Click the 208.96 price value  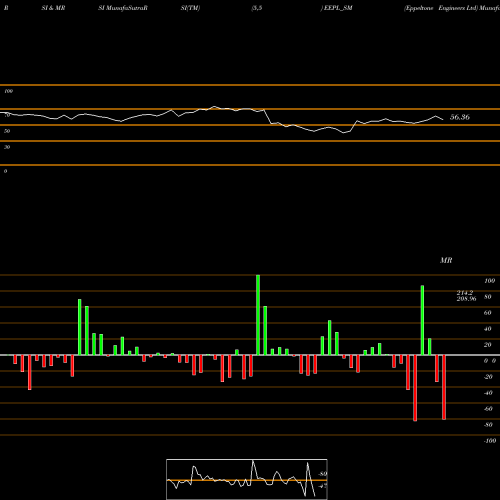click(x=466, y=299)
